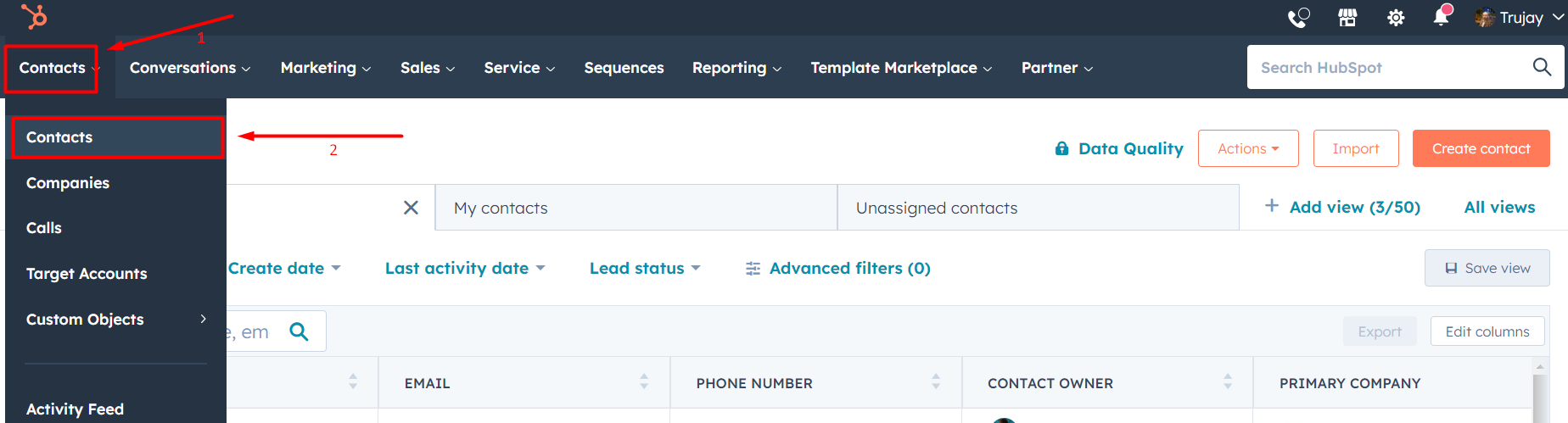Open the Marketing navigation menu
This screenshot has width=1568, height=423.
[326, 68]
